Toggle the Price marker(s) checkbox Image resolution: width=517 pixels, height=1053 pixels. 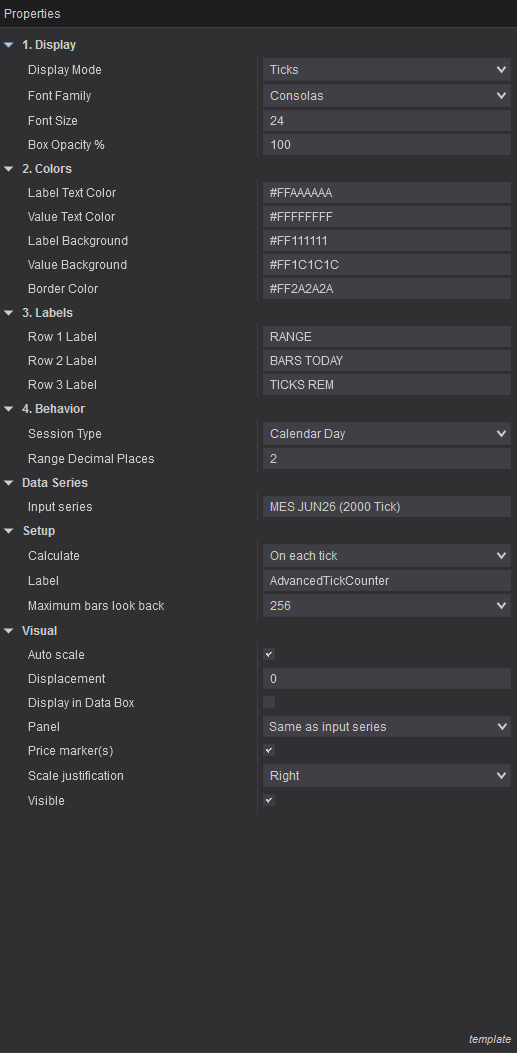click(269, 750)
